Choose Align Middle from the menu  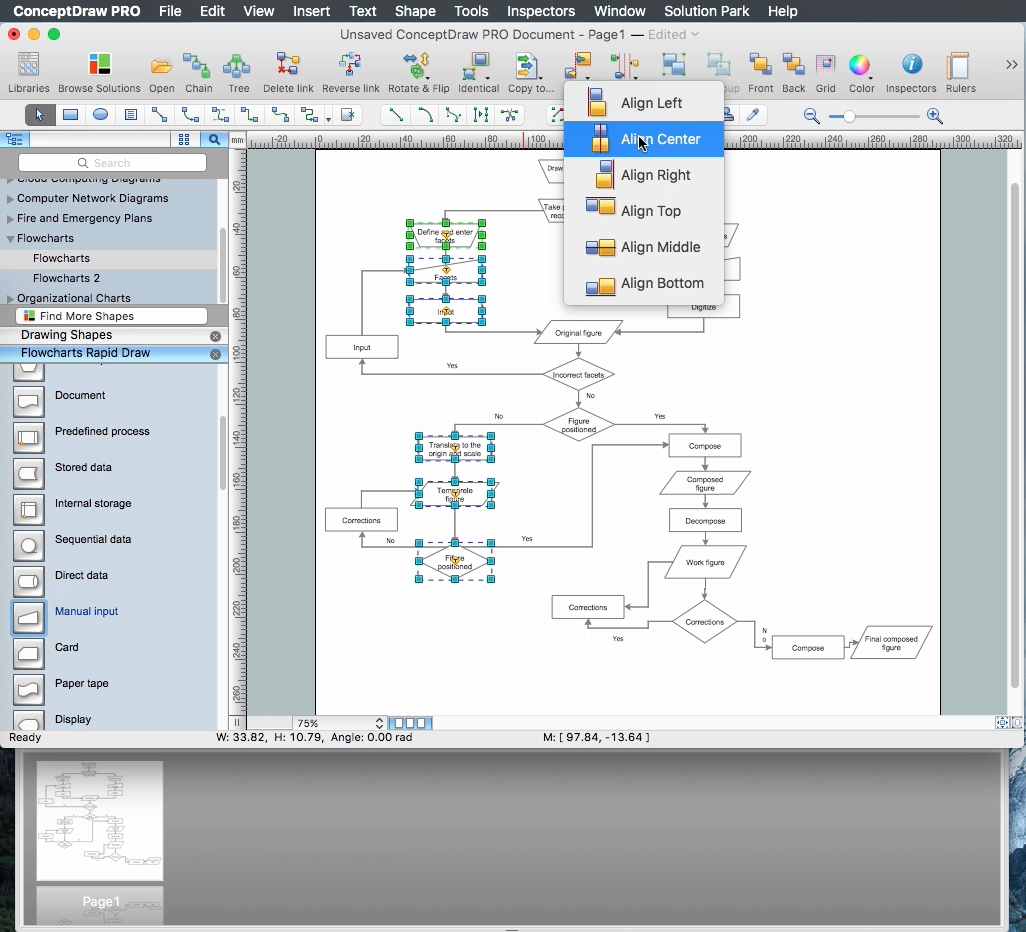tap(660, 247)
